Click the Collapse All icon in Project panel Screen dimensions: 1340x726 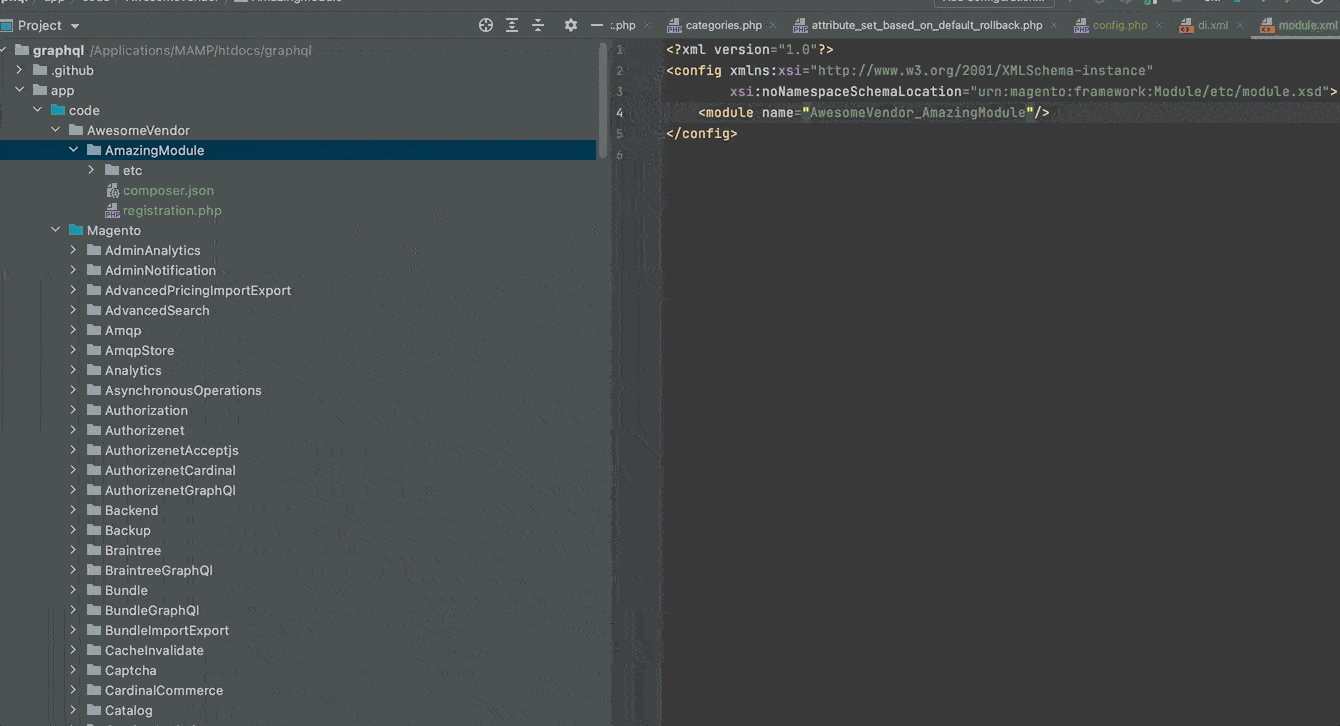pyautogui.click(x=538, y=25)
